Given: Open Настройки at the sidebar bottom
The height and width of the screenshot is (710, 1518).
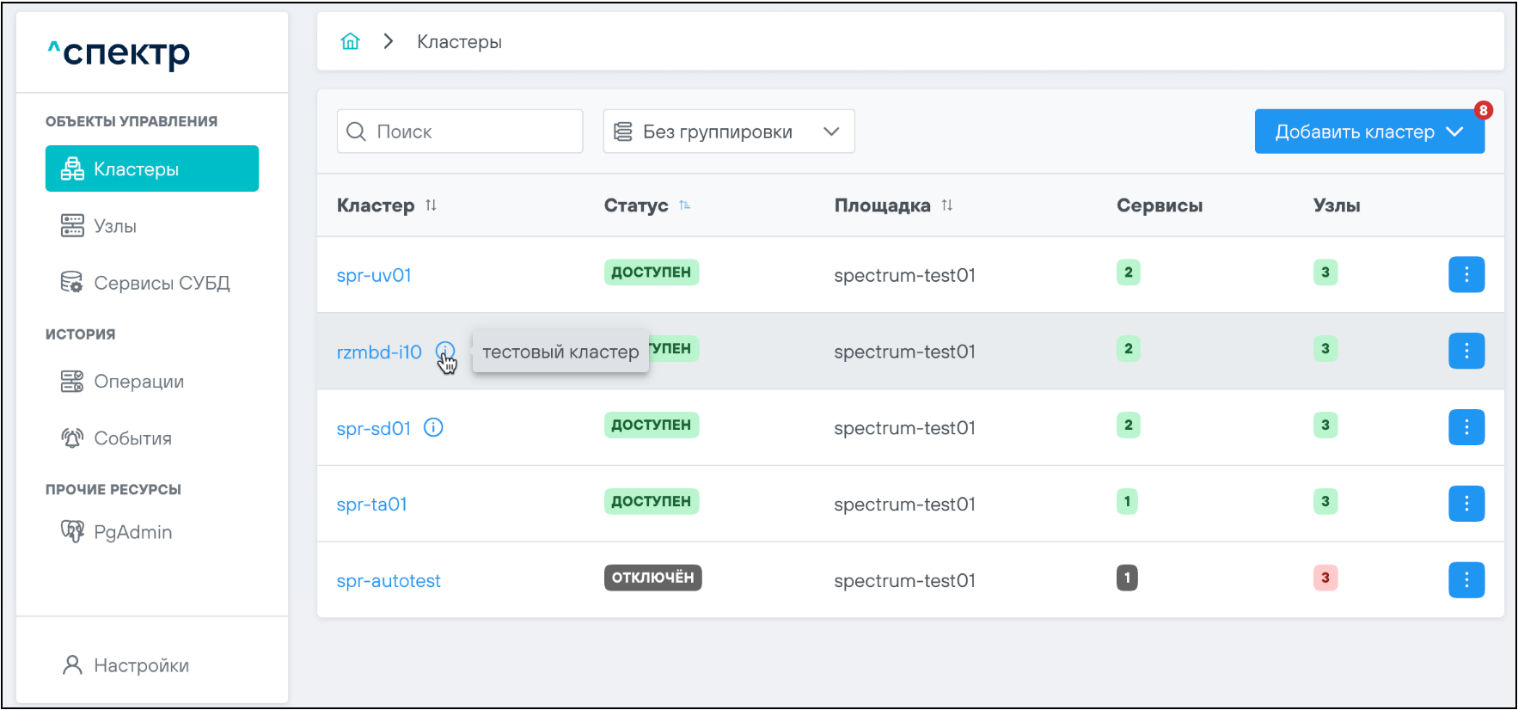Looking at the screenshot, I should [x=141, y=665].
